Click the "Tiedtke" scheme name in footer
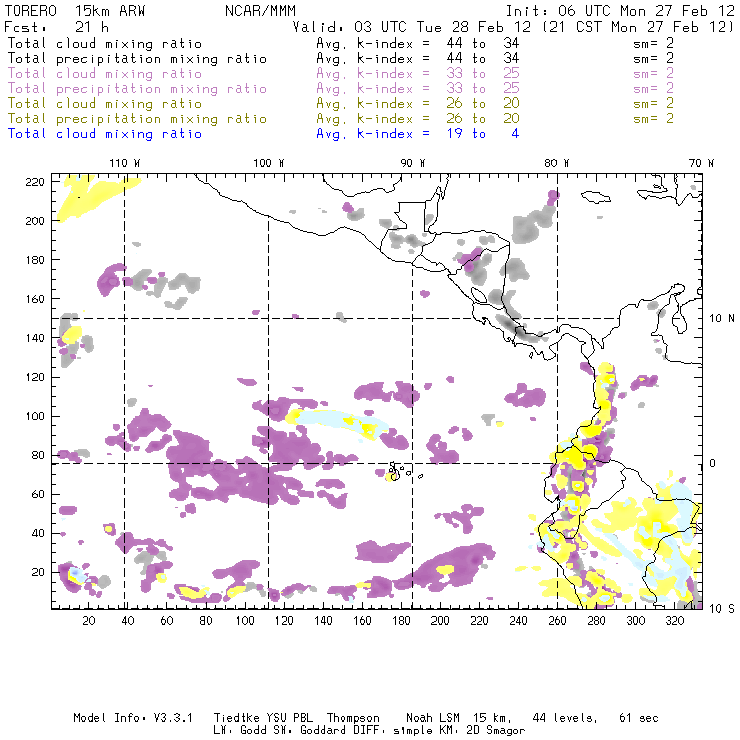Image resolution: width=740 pixels, height=740 pixels. pyautogui.click(x=237, y=718)
